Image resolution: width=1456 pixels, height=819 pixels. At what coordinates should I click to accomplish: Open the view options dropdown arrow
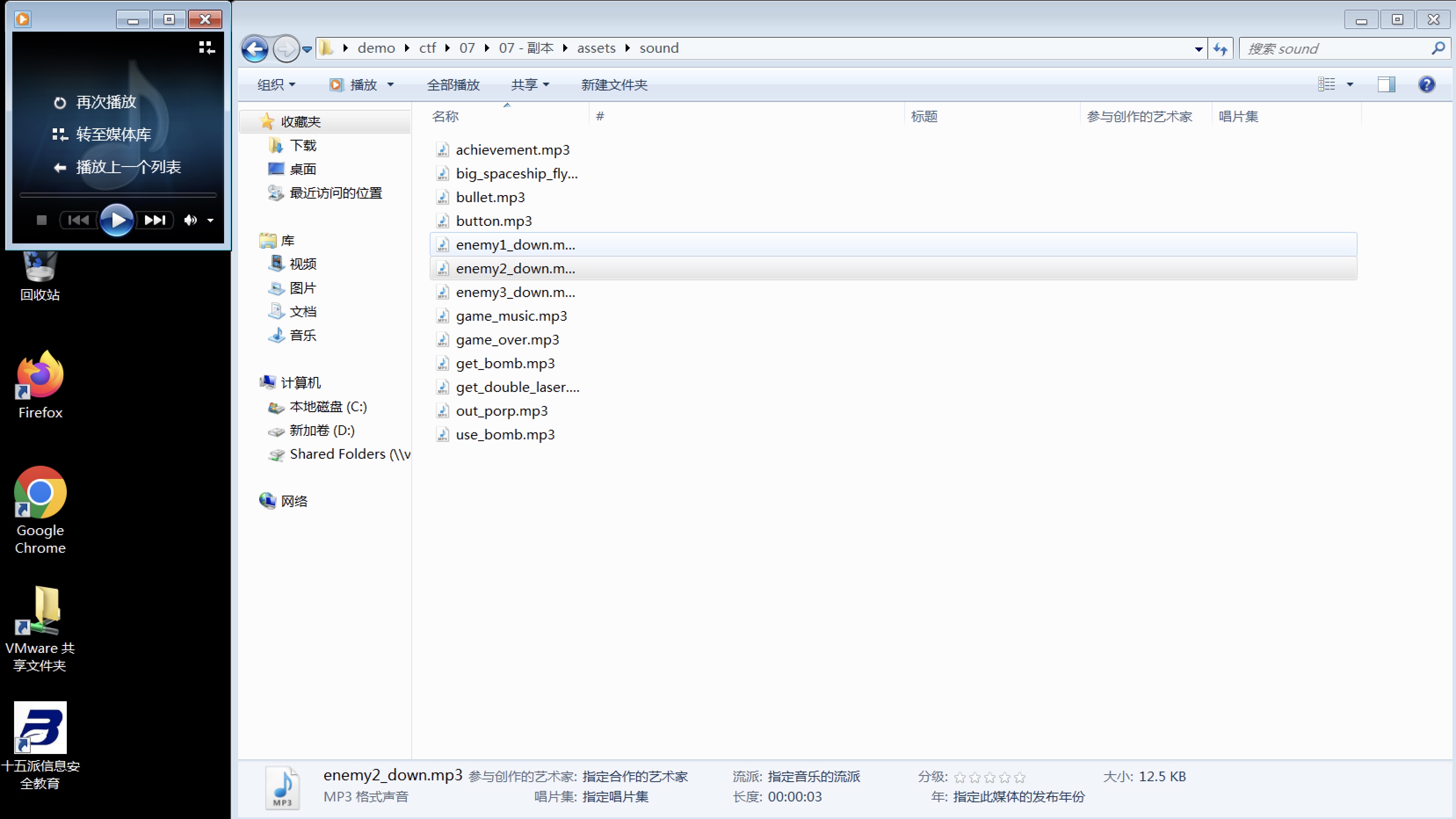pyautogui.click(x=1350, y=85)
